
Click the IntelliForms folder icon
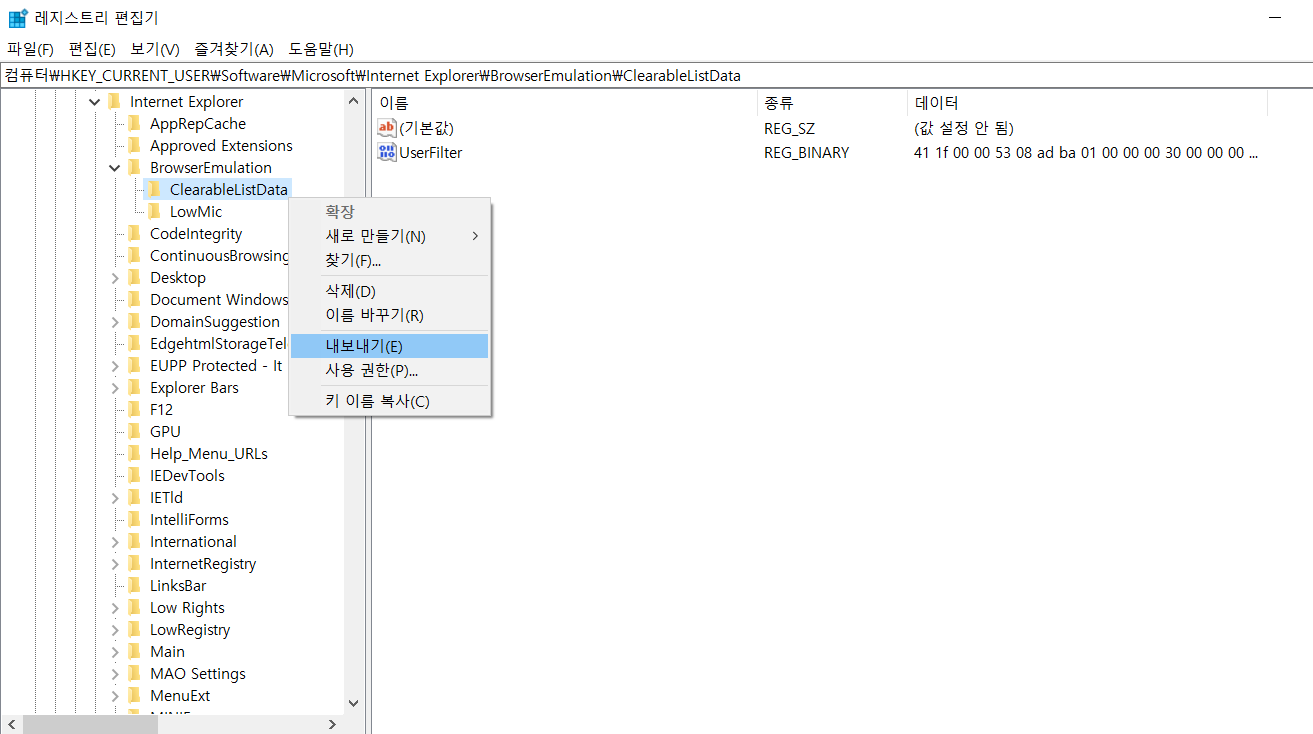134,519
